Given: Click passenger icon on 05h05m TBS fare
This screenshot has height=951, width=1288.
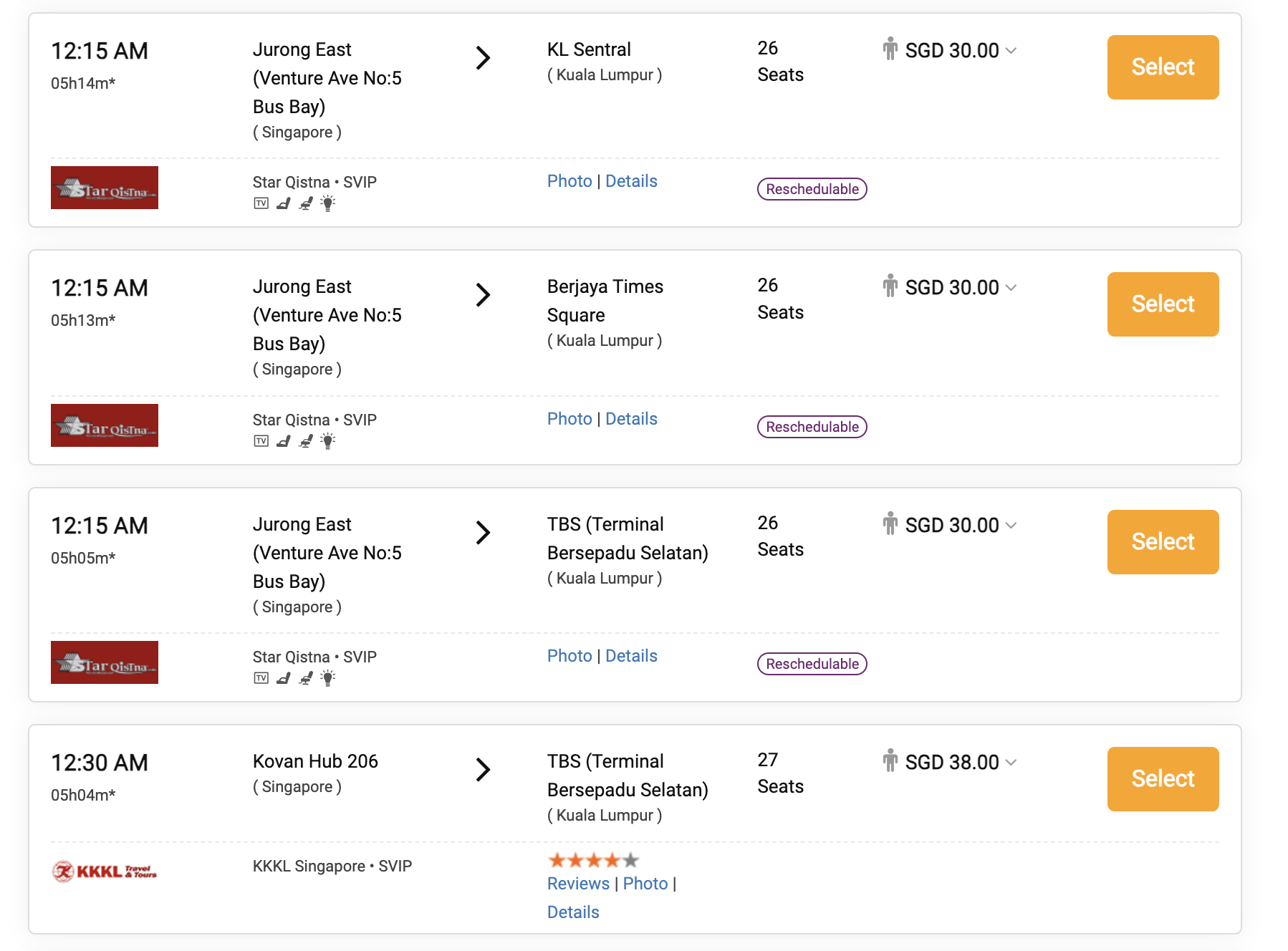Looking at the screenshot, I should tap(890, 523).
